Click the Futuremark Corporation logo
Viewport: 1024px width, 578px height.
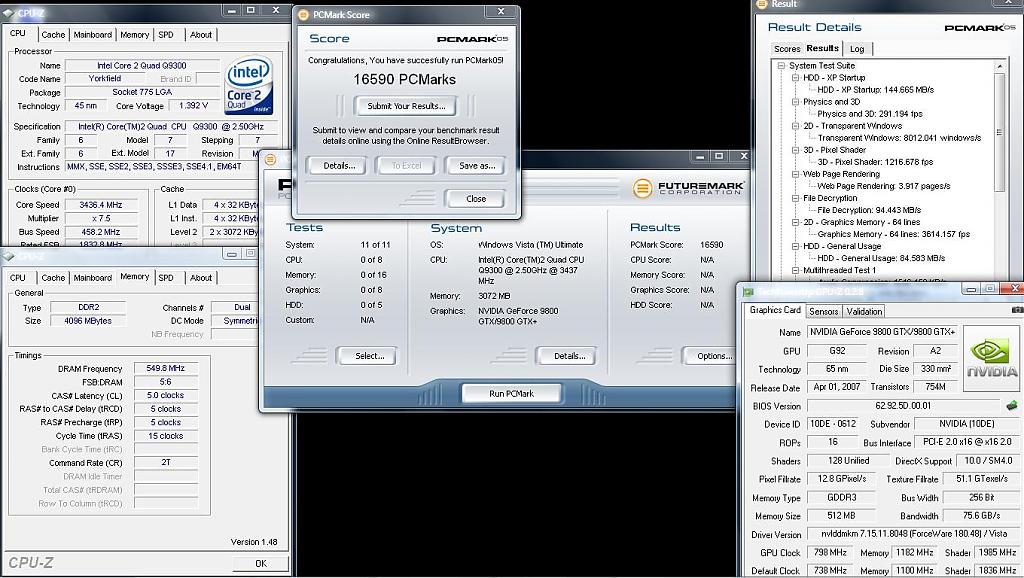[x=688, y=188]
